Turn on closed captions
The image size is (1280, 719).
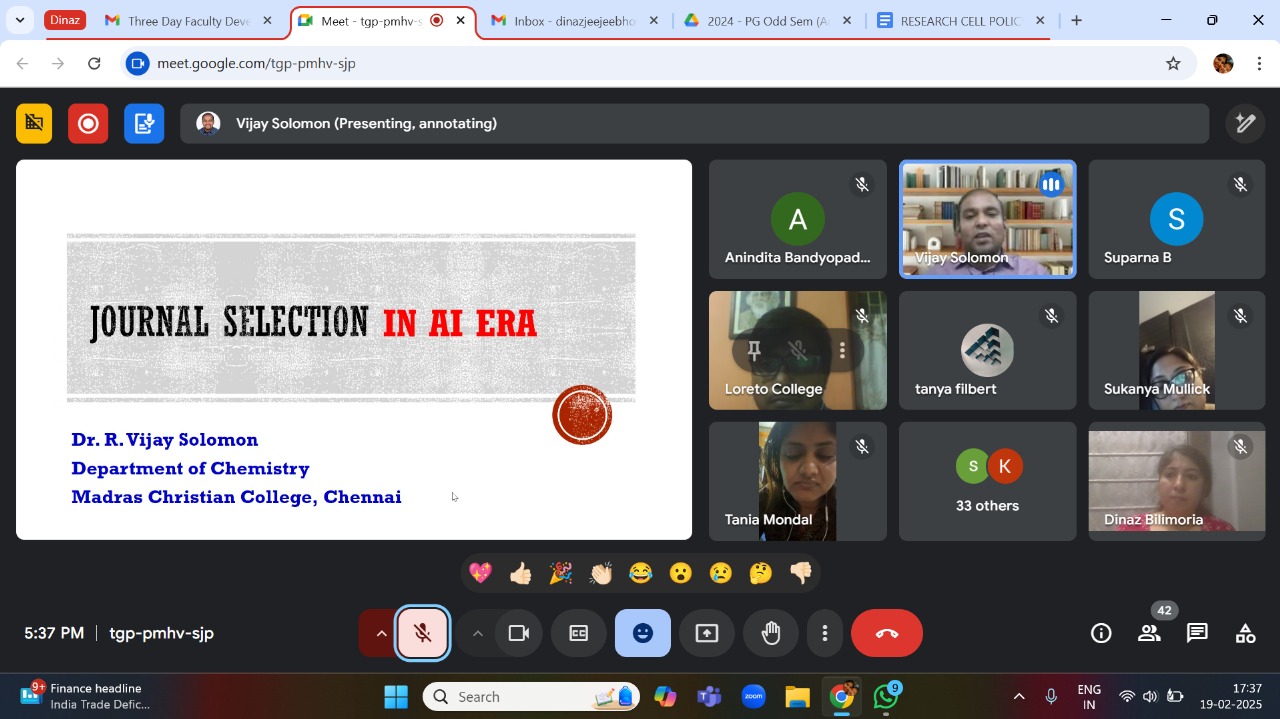pyautogui.click(x=579, y=633)
